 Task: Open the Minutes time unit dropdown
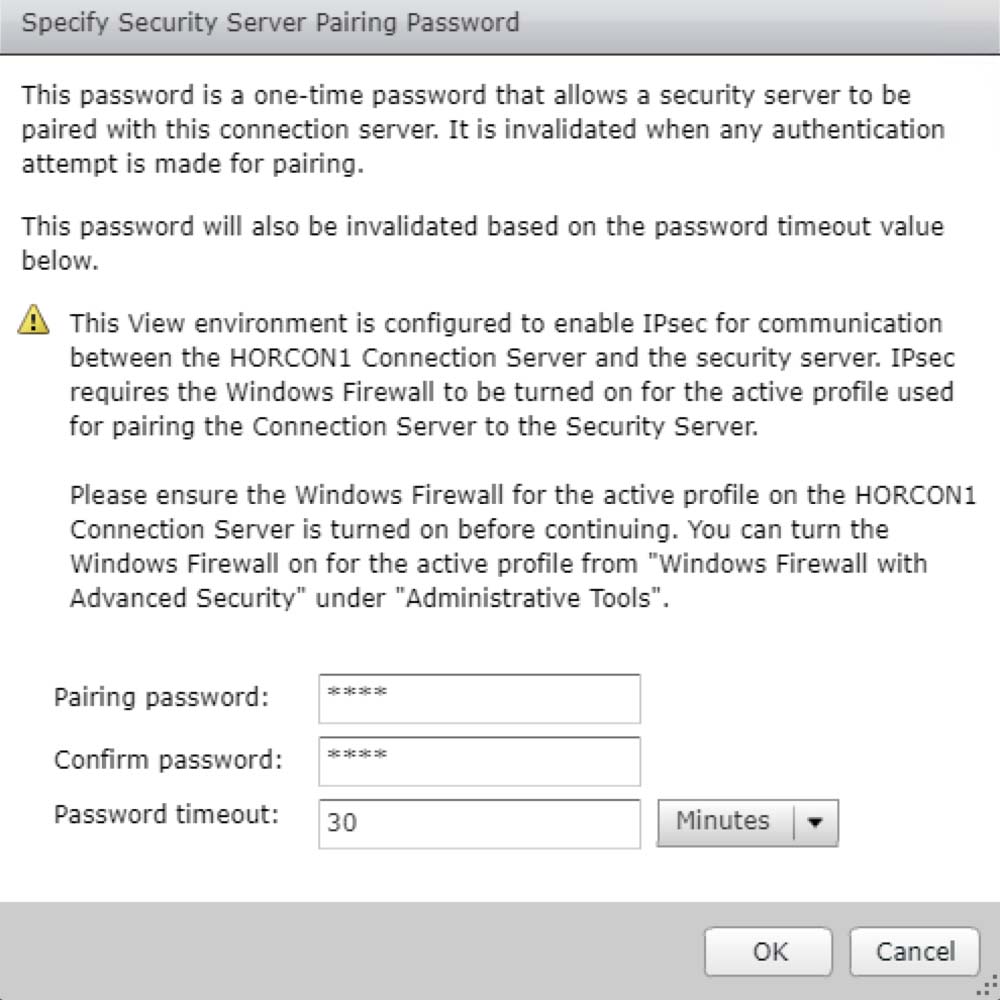coord(723,822)
